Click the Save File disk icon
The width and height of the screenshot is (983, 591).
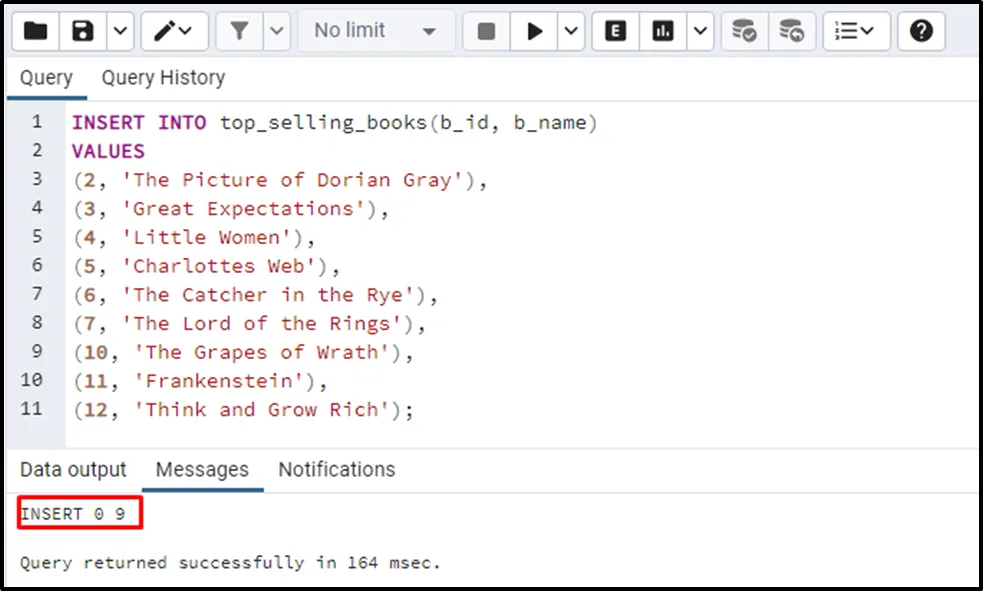pos(83,31)
